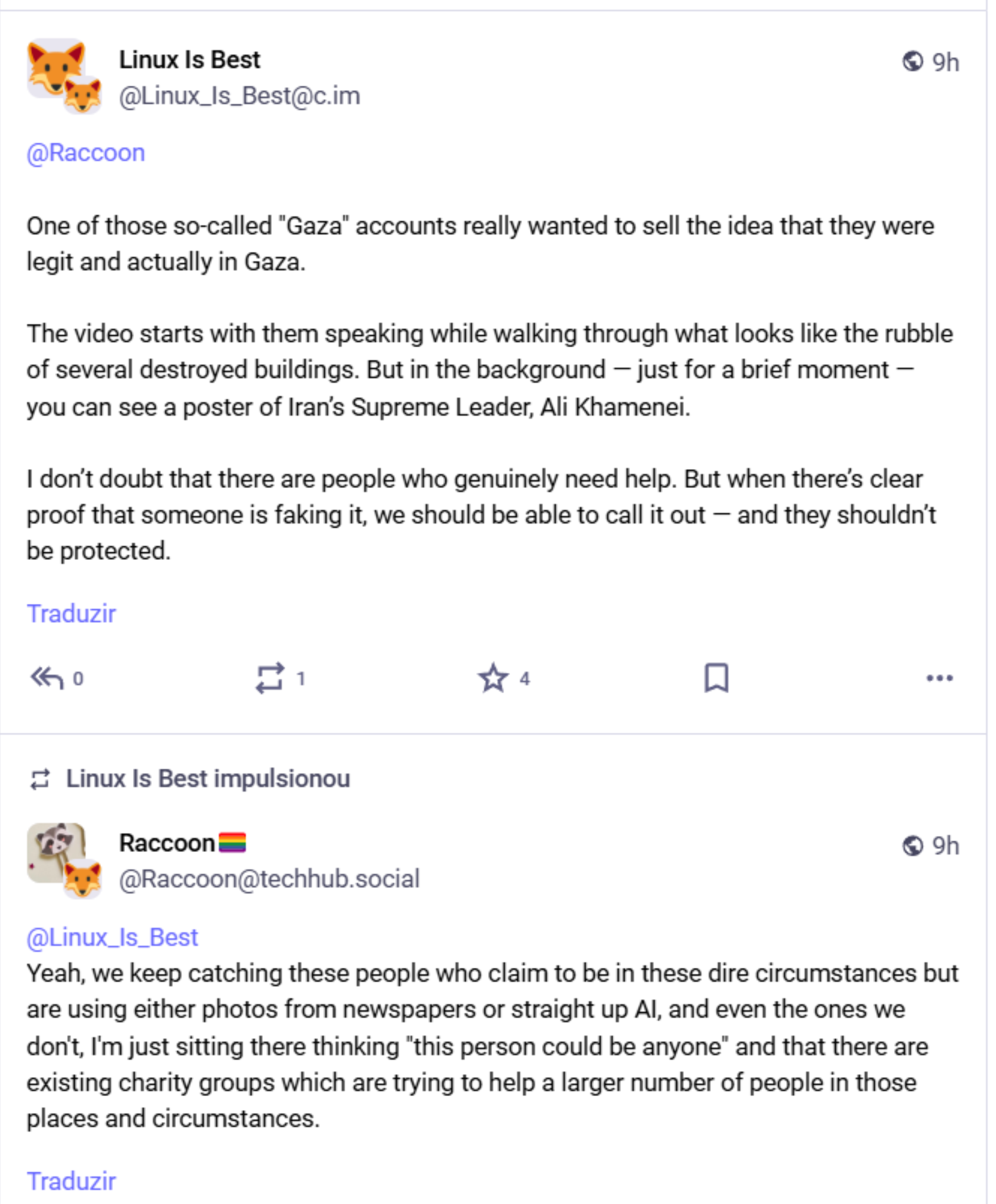Open the Linux Is Best display name
Image resolution: width=996 pixels, height=1204 pixels.
(x=190, y=60)
